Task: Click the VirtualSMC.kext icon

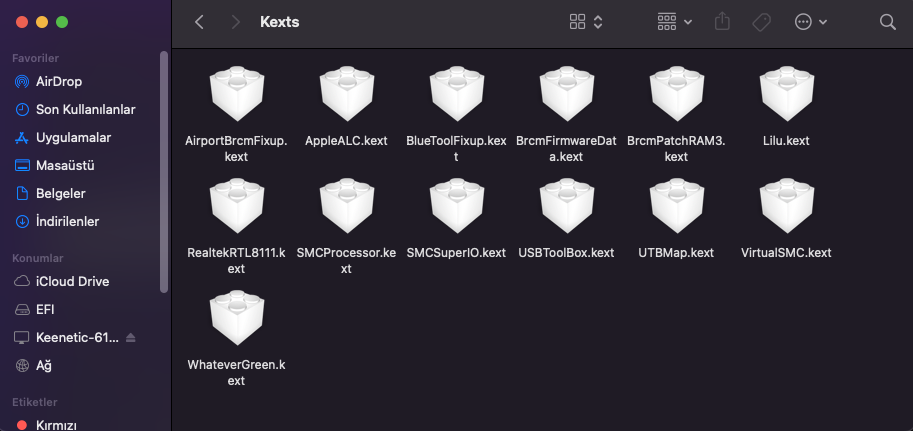Action: pyautogui.click(x=785, y=210)
